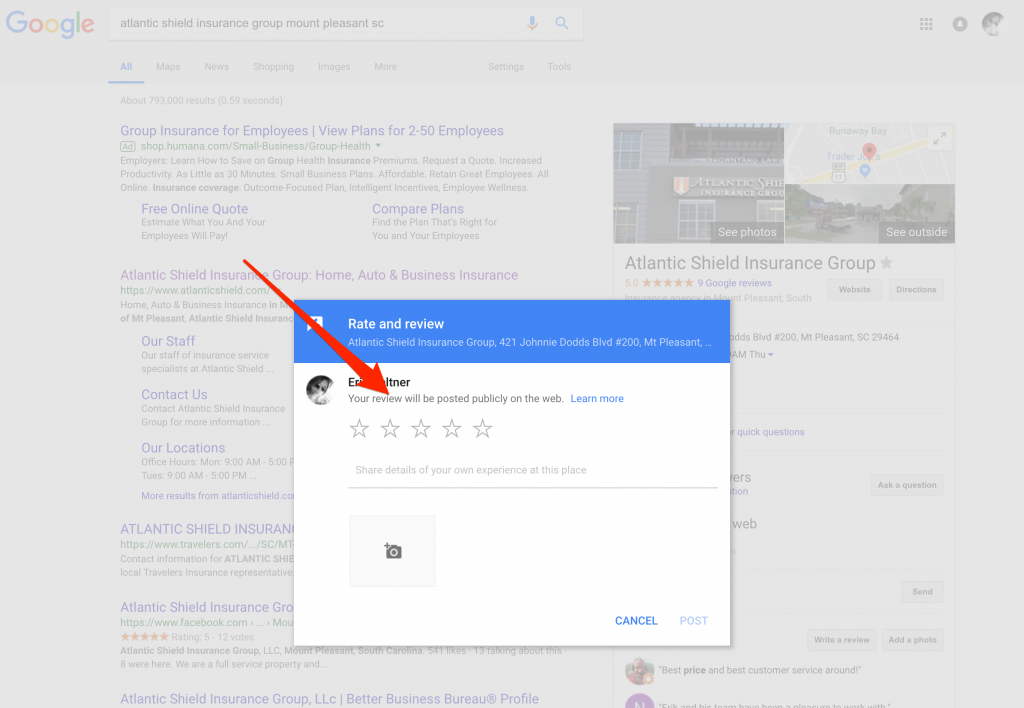Select the All results tab

[126, 67]
